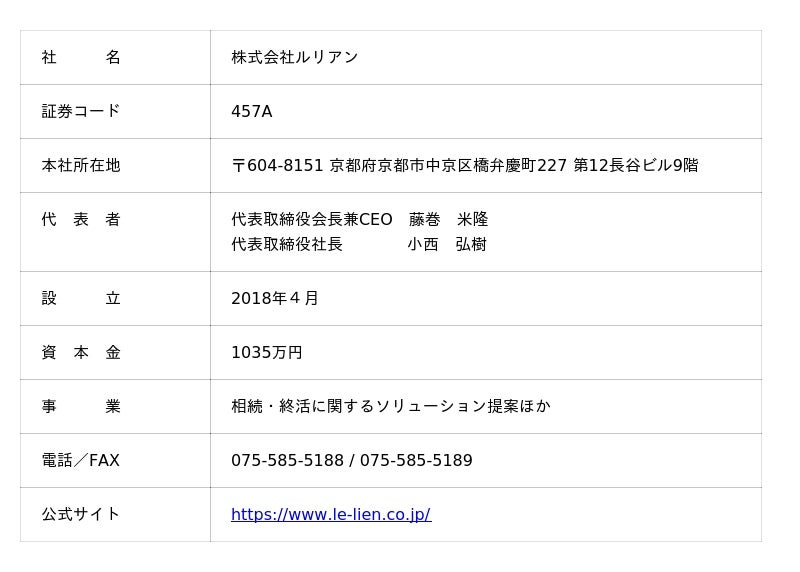Click the fax number 075-585-5189
Viewport: 800px width, 572px height.
(416, 460)
